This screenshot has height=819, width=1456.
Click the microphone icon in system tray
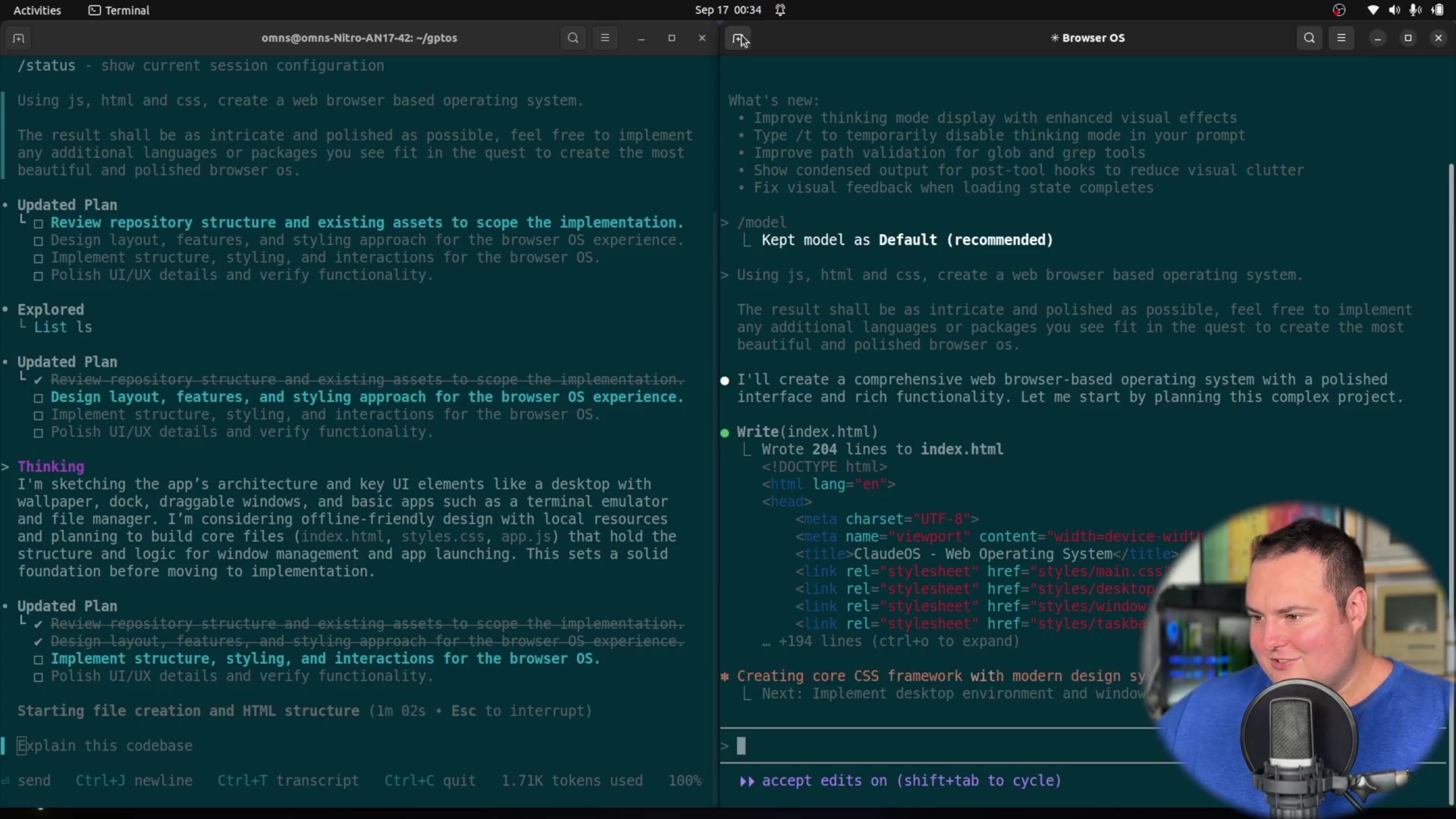pyautogui.click(x=1416, y=10)
